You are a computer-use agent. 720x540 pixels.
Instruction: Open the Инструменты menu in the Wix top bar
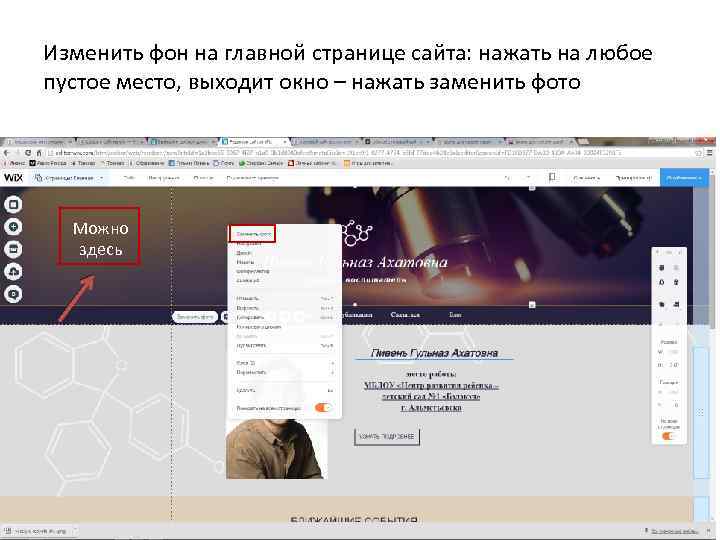[x=163, y=178]
